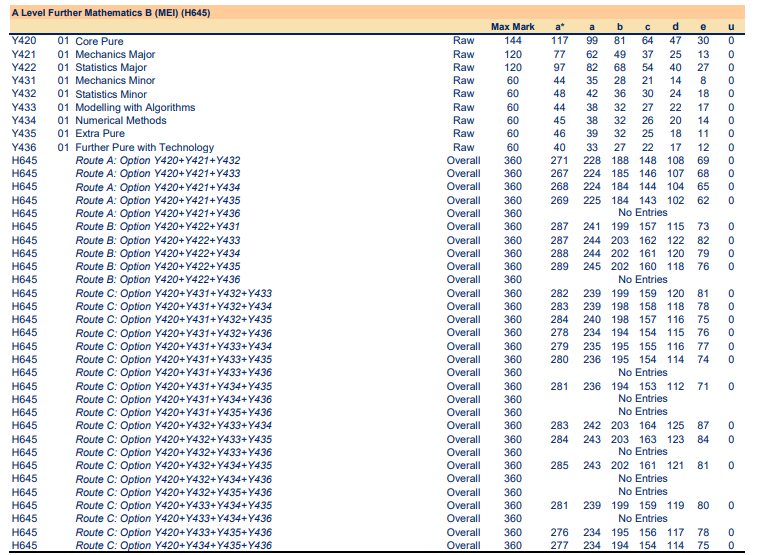
Task: Select 'Route C: Option Y420+Y432+Y433+Y435'
Action: [x=174, y=439]
